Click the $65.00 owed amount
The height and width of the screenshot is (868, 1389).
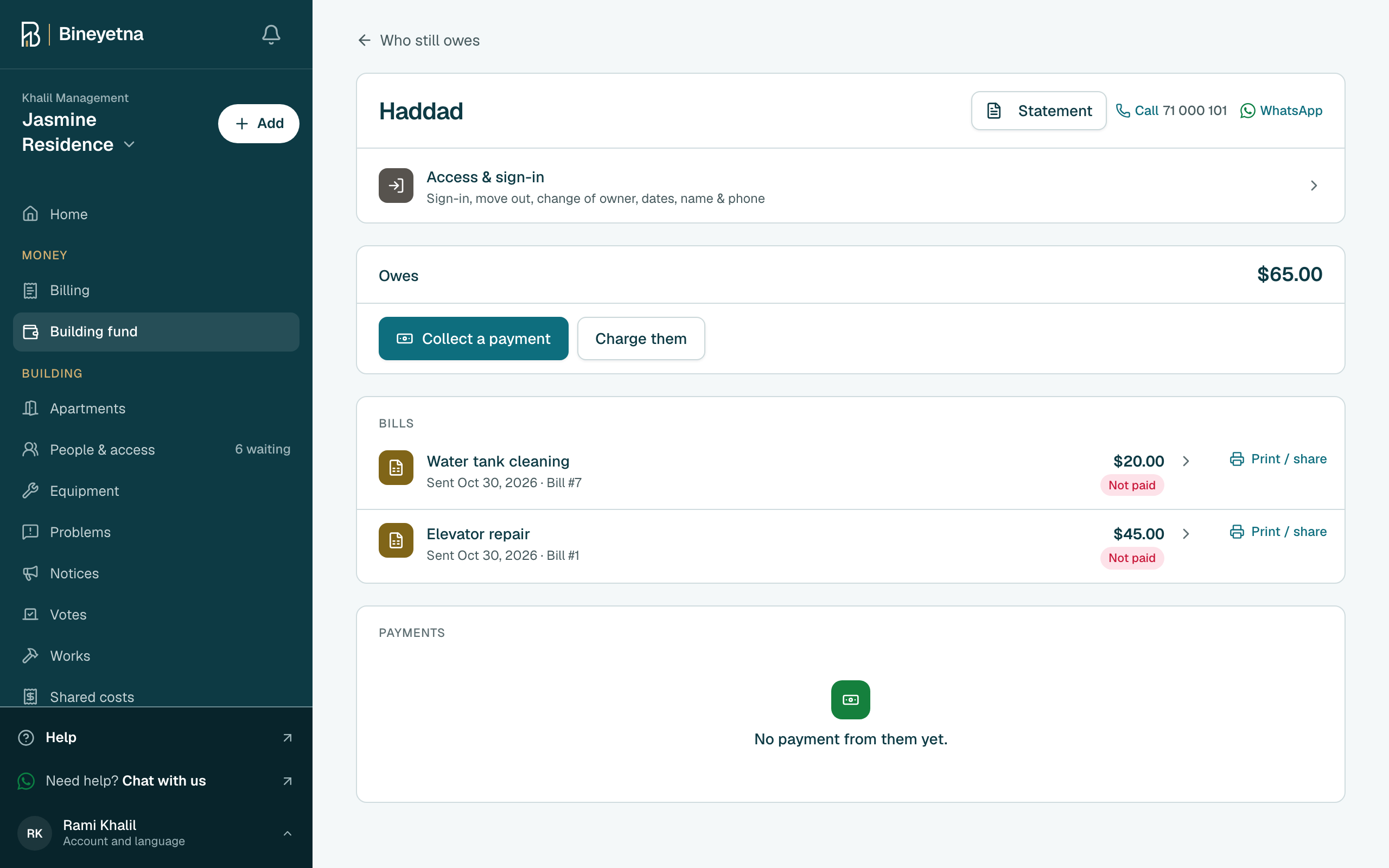pyautogui.click(x=1290, y=275)
